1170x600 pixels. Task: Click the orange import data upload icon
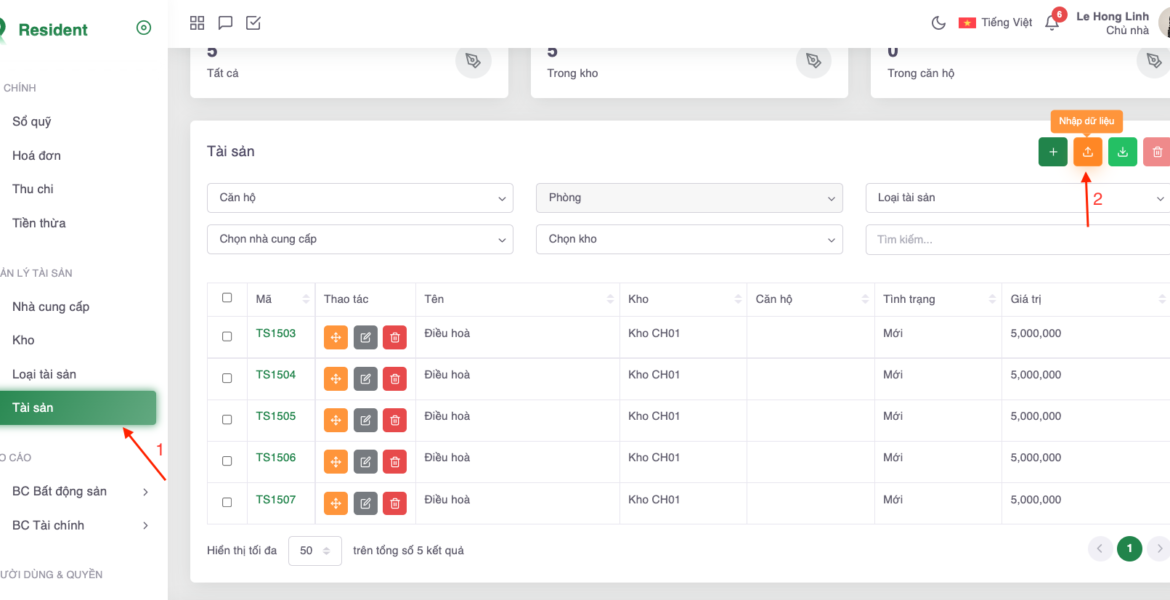(1087, 152)
